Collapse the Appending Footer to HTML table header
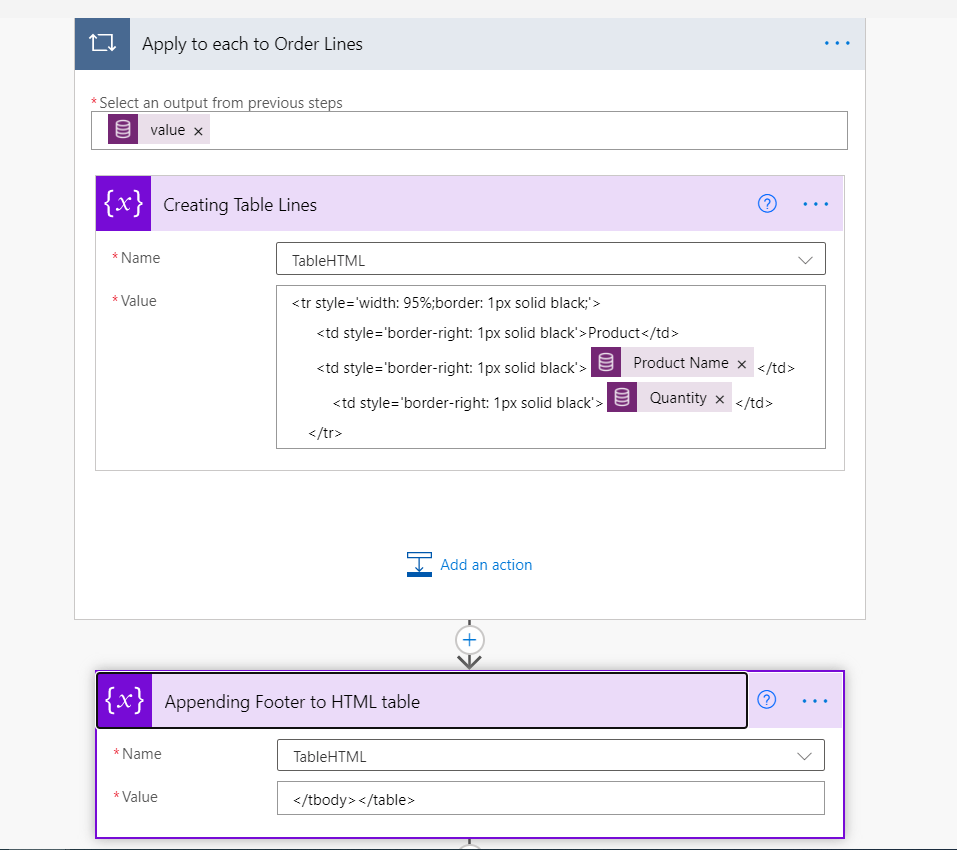The image size is (957, 850). point(450,701)
